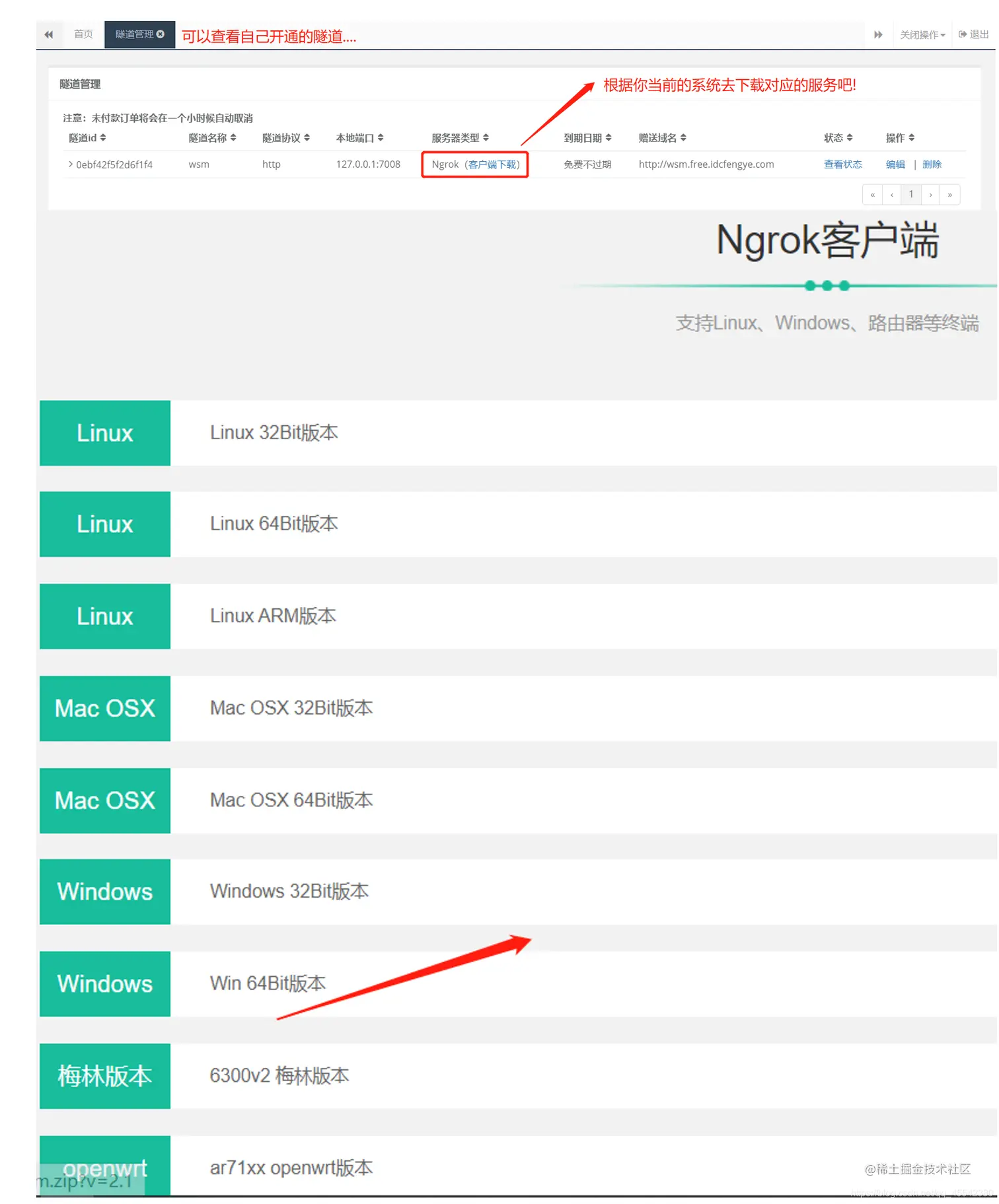
Task: Click the 免费不过期 expiry cell
Action: point(587,164)
